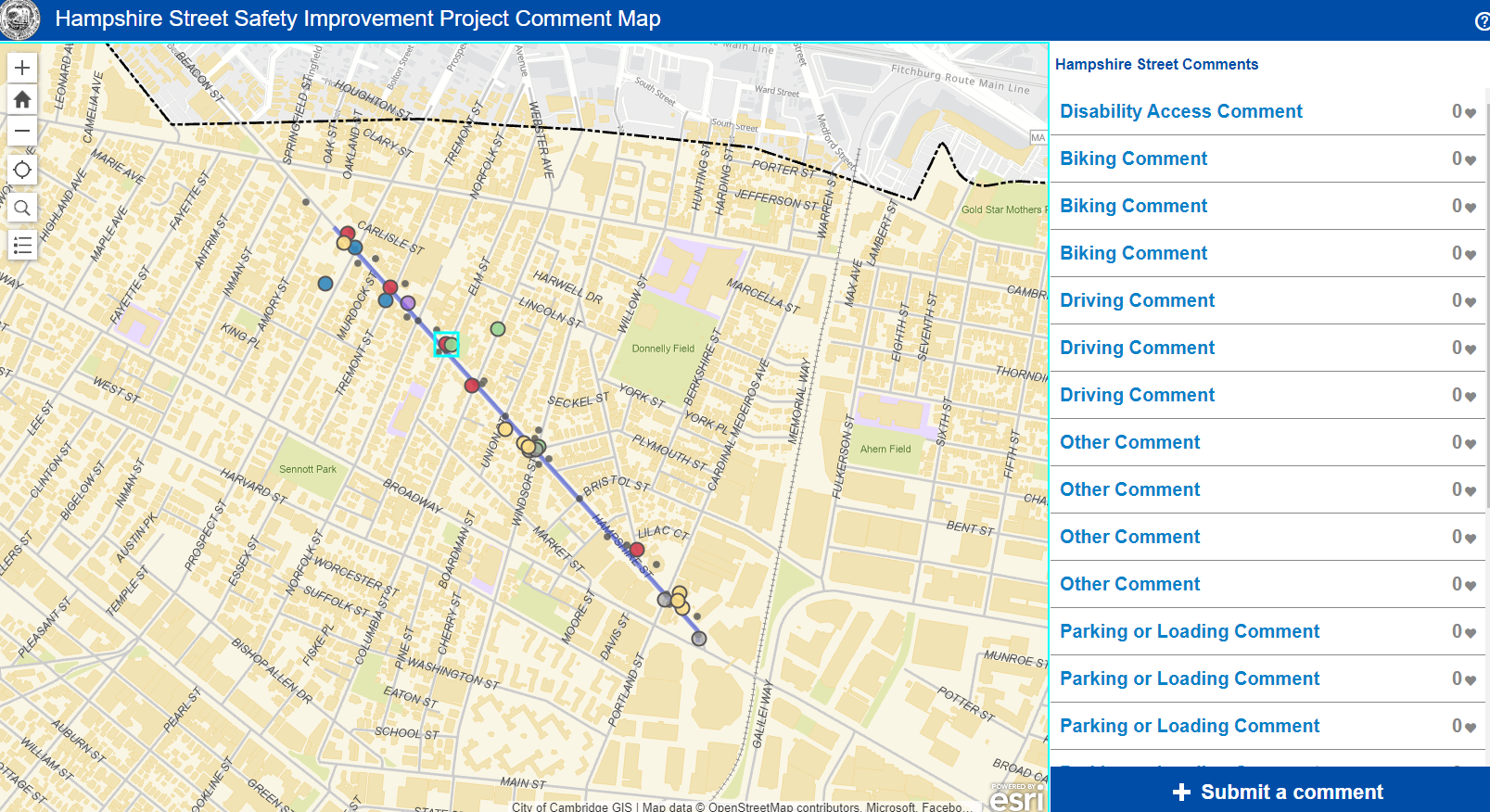Click the city seal logo in the header
This screenshot has width=1490, height=812.
pos(20,19)
